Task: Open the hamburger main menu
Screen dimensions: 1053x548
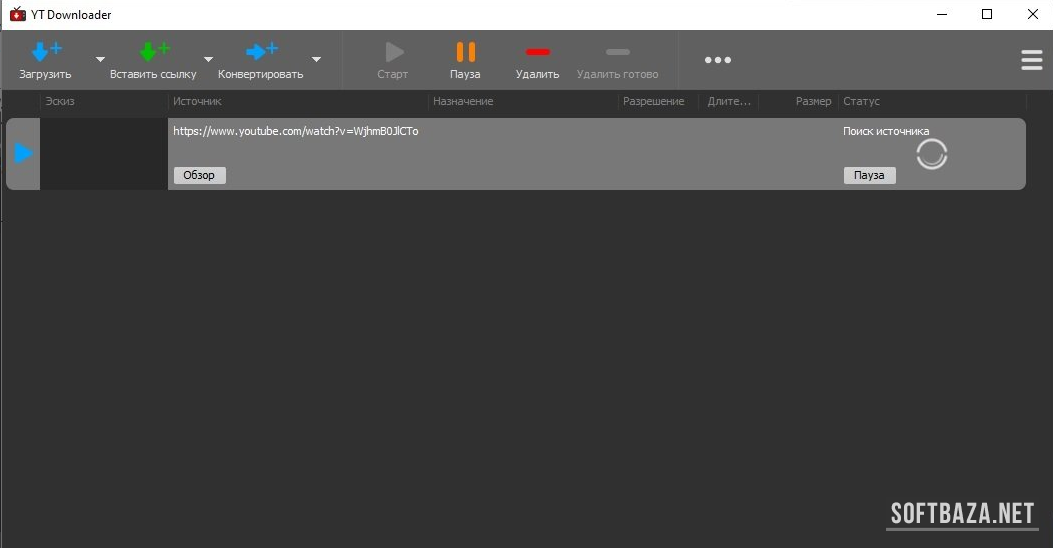Action: click(1031, 61)
